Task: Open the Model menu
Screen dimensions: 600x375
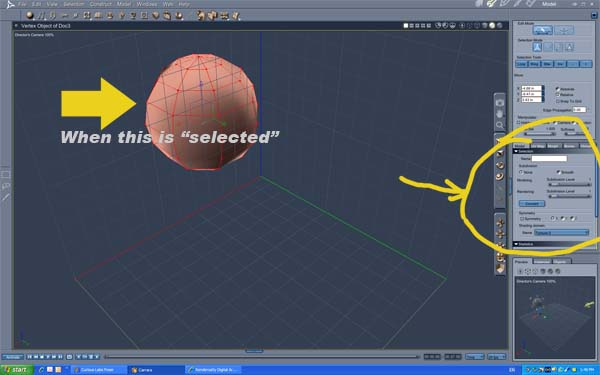Action: pyautogui.click(x=124, y=4)
